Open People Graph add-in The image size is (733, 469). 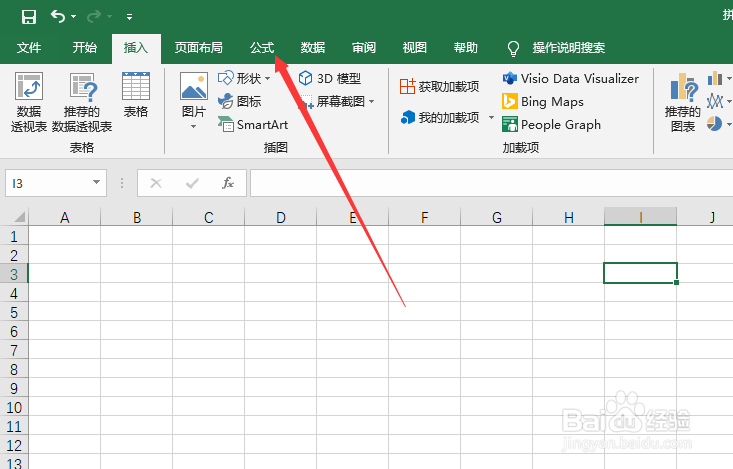coord(551,125)
